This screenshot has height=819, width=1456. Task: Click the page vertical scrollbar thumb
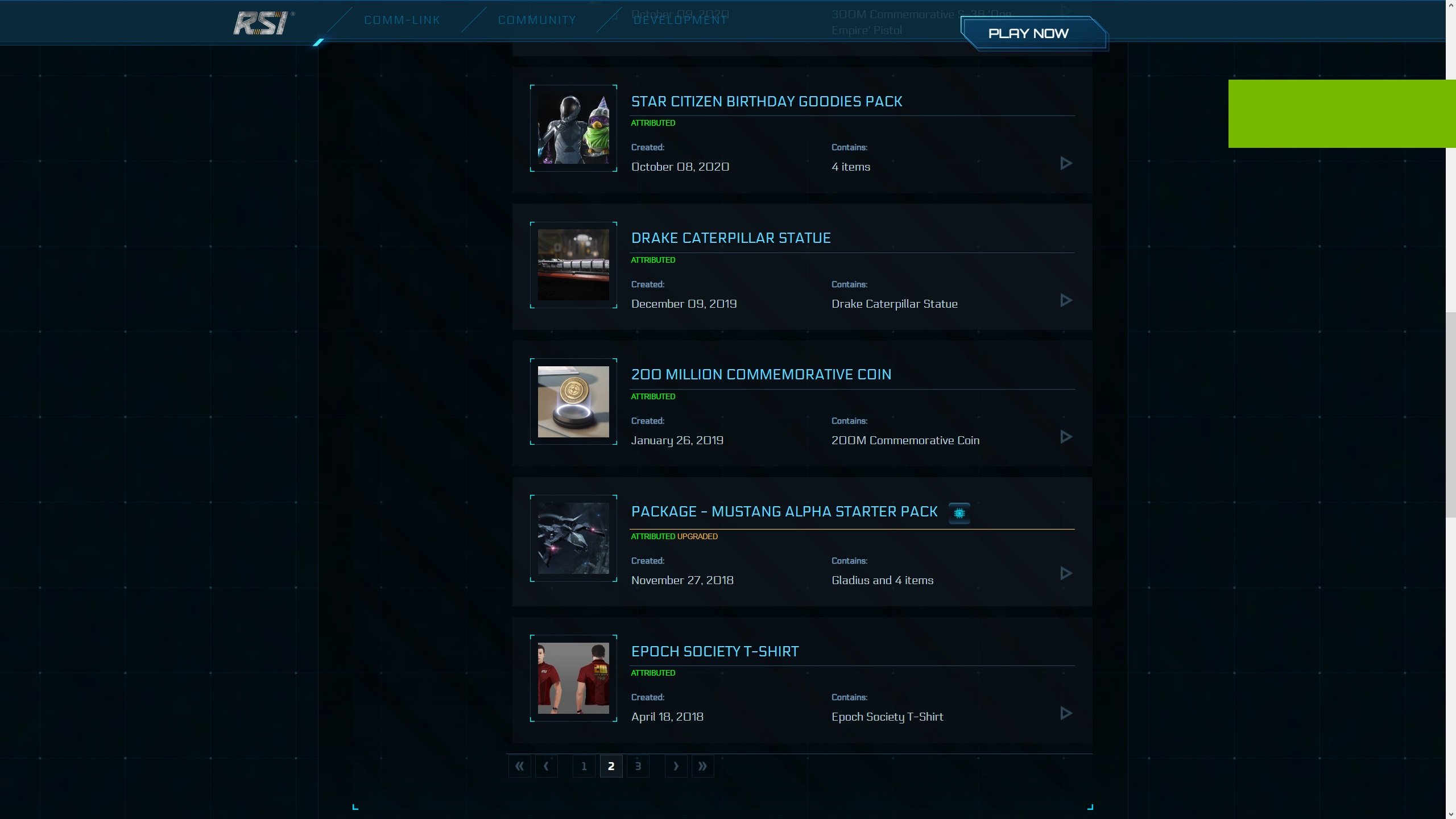(x=1450, y=414)
